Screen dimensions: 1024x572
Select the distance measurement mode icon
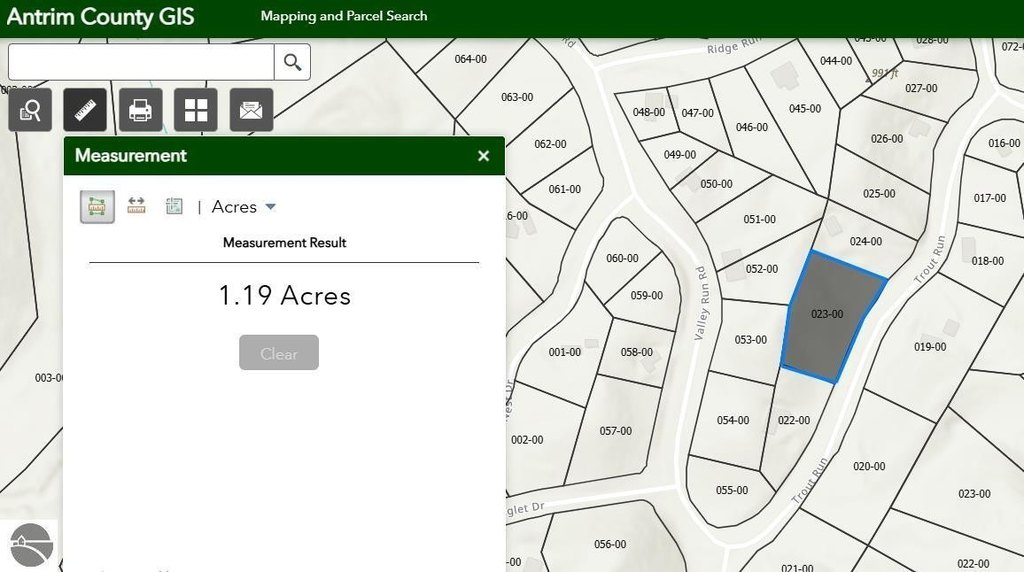click(136, 206)
